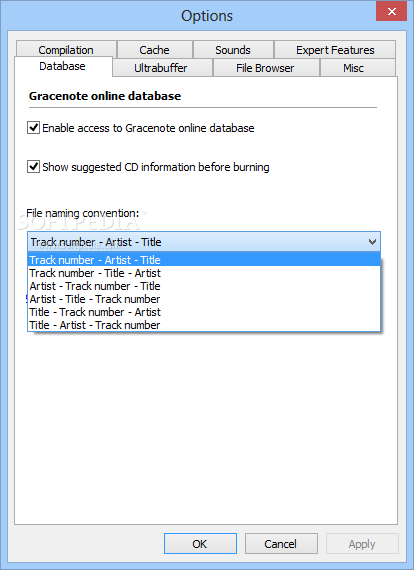Select Artist - Title - Track number option
Screen dimensions: 414x570
[204, 299]
